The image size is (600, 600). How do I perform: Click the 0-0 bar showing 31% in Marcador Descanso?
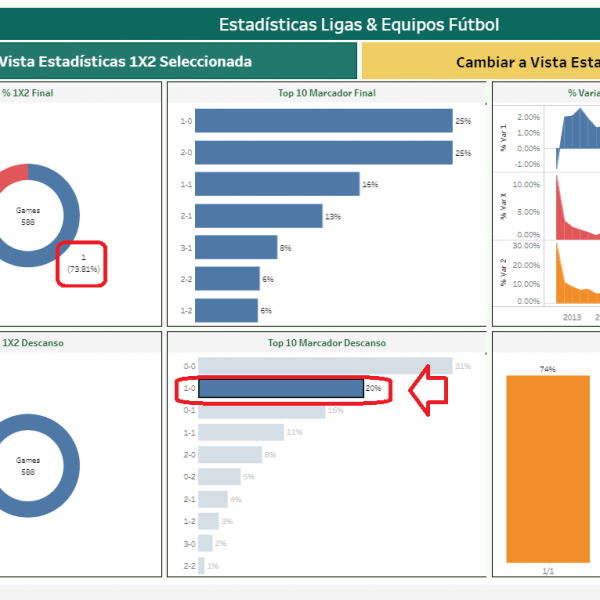tap(324, 367)
